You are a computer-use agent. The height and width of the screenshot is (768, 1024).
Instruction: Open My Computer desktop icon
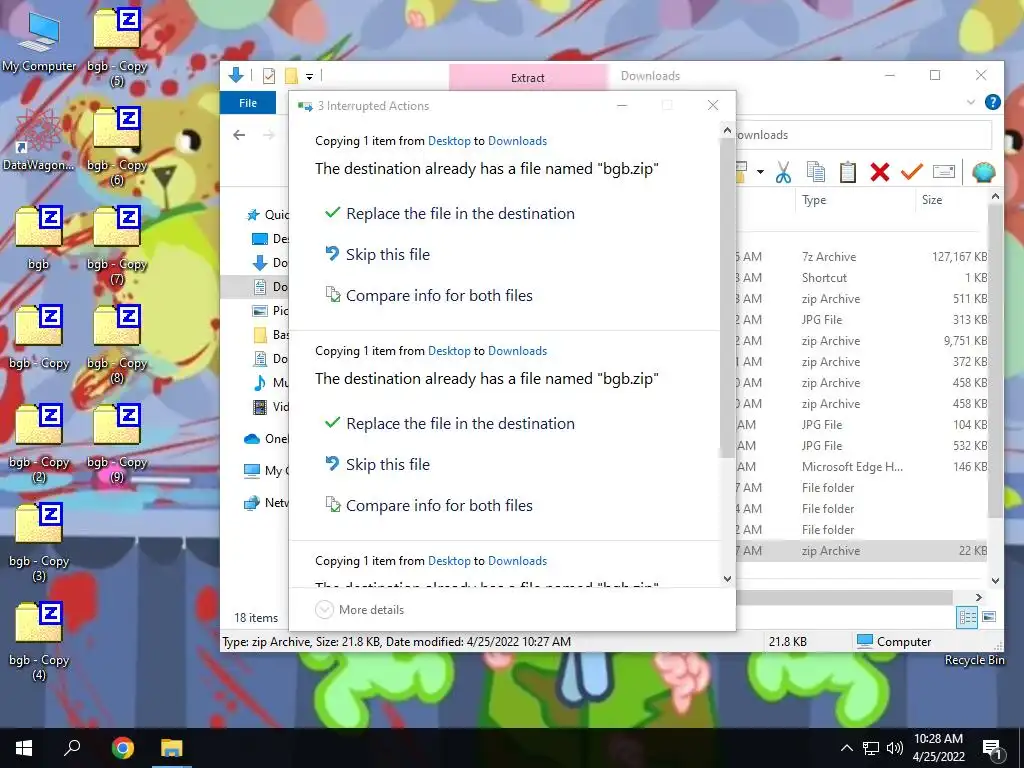pyautogui.click(x=39, y=40)
